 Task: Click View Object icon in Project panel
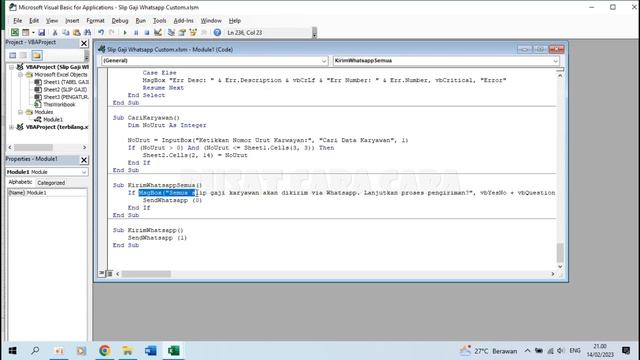pyautogui.click(x=24, y=55)
